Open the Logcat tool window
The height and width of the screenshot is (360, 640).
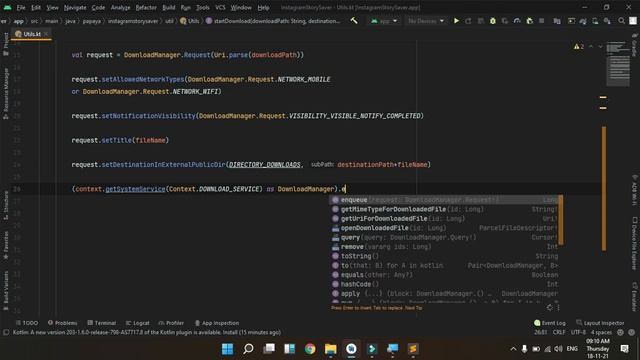[137, 323]
